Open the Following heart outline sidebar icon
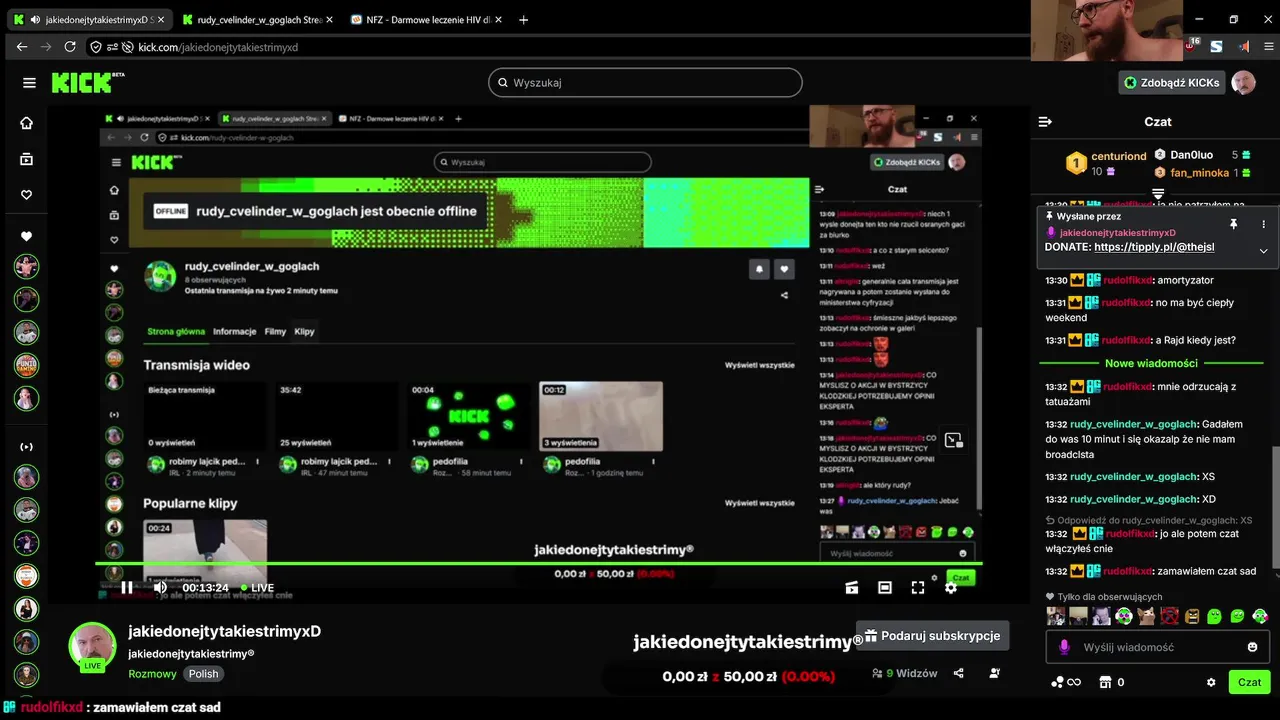The image size is (1280, 720). 27,195
